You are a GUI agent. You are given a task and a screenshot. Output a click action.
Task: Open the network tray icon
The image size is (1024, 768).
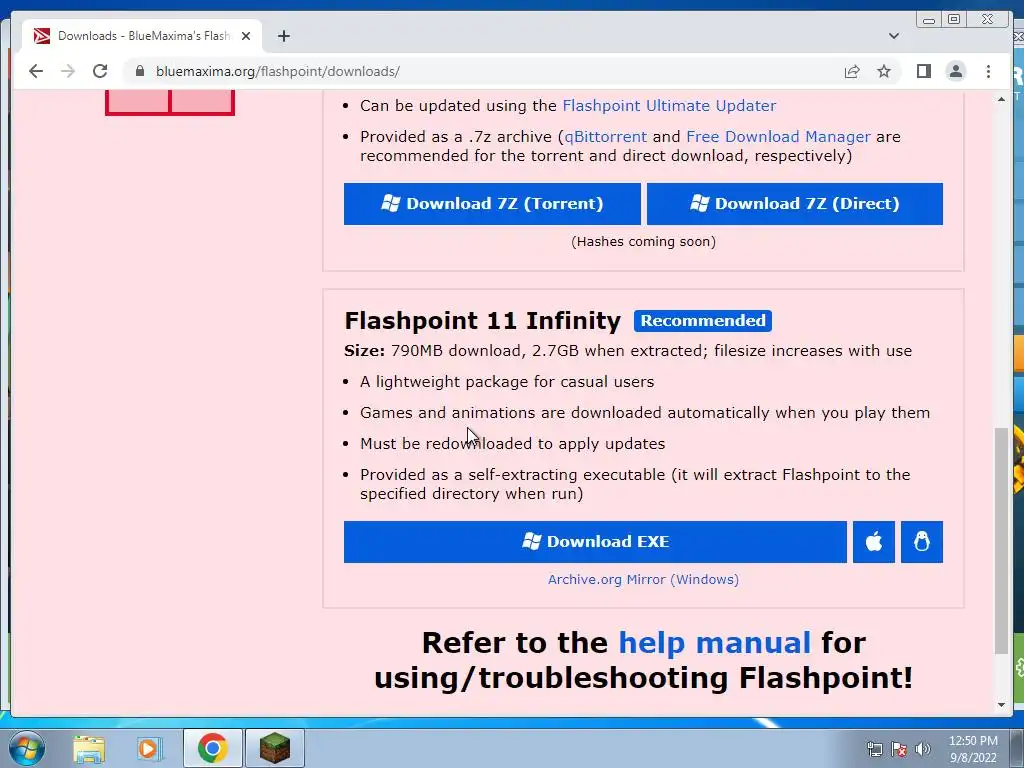coord(874,749)
